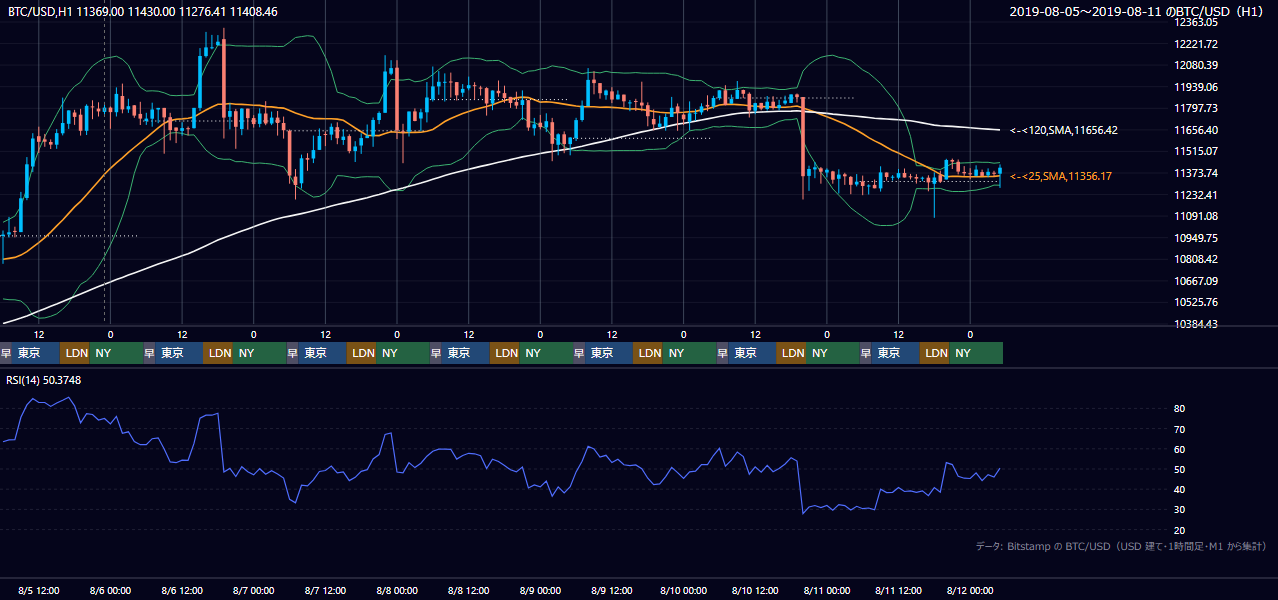Click the RSI axis level 40
Screen dimensions: 1278x600
[x=1180, y=490]
